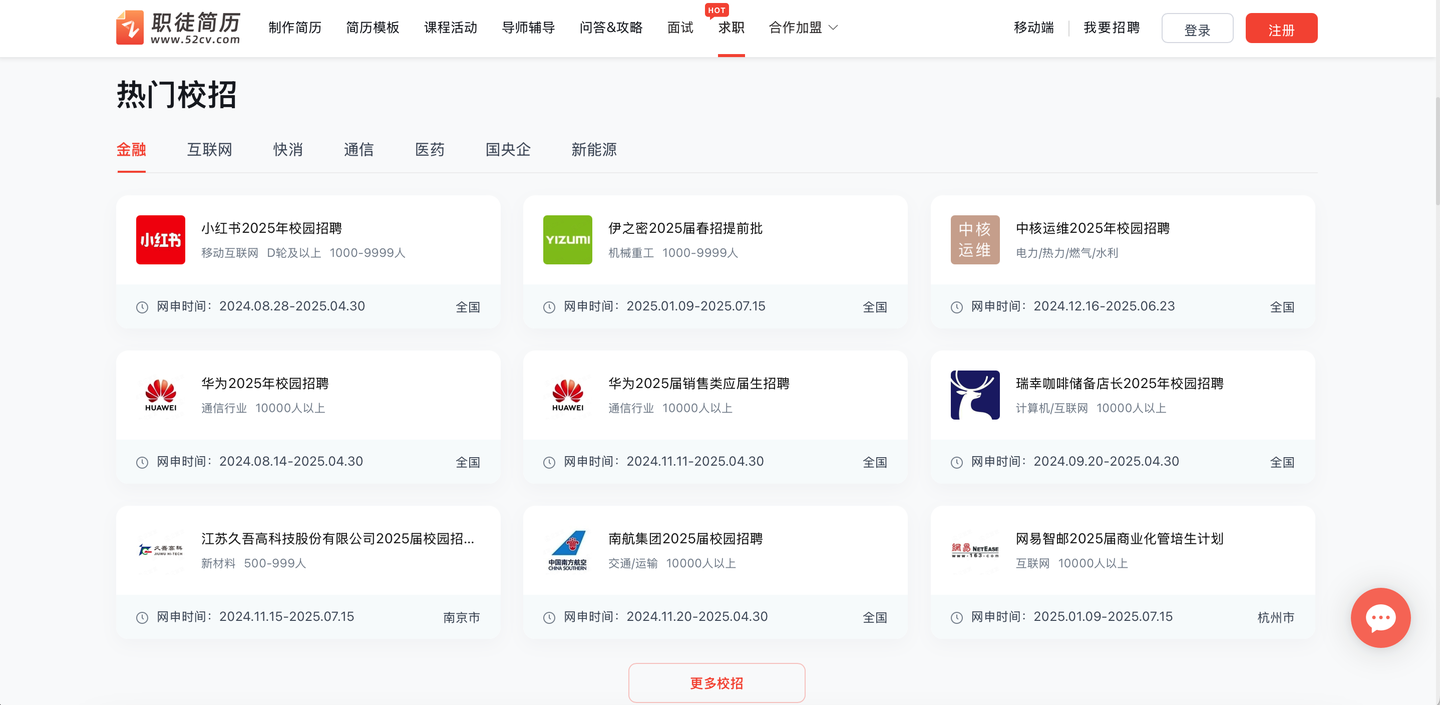Click clock icon in 小红书 card
The image size is (1440, 705).
pos(142,307)
